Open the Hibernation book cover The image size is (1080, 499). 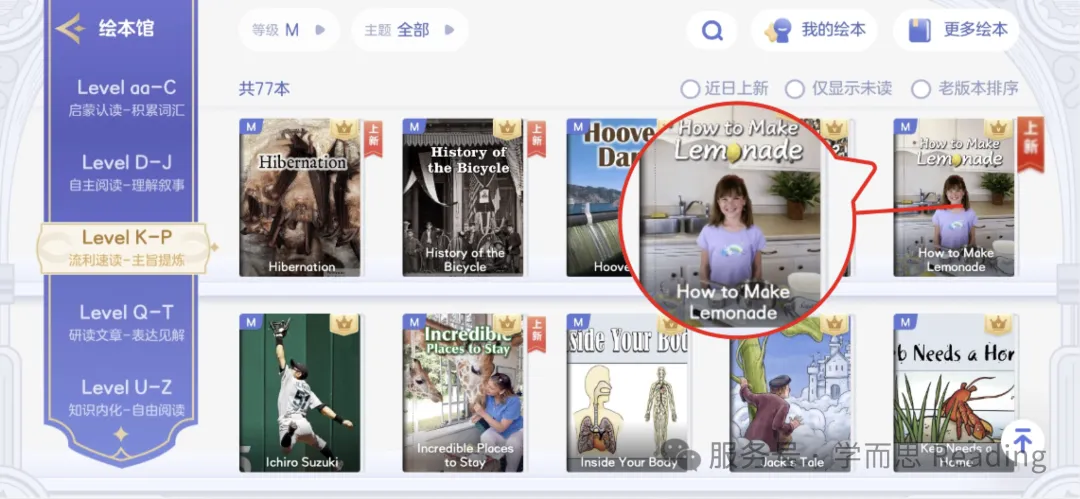click(300, 198)
